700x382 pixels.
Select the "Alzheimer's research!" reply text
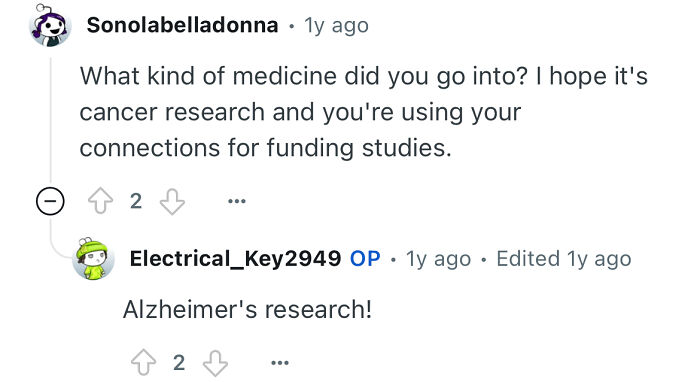point(247,309)
